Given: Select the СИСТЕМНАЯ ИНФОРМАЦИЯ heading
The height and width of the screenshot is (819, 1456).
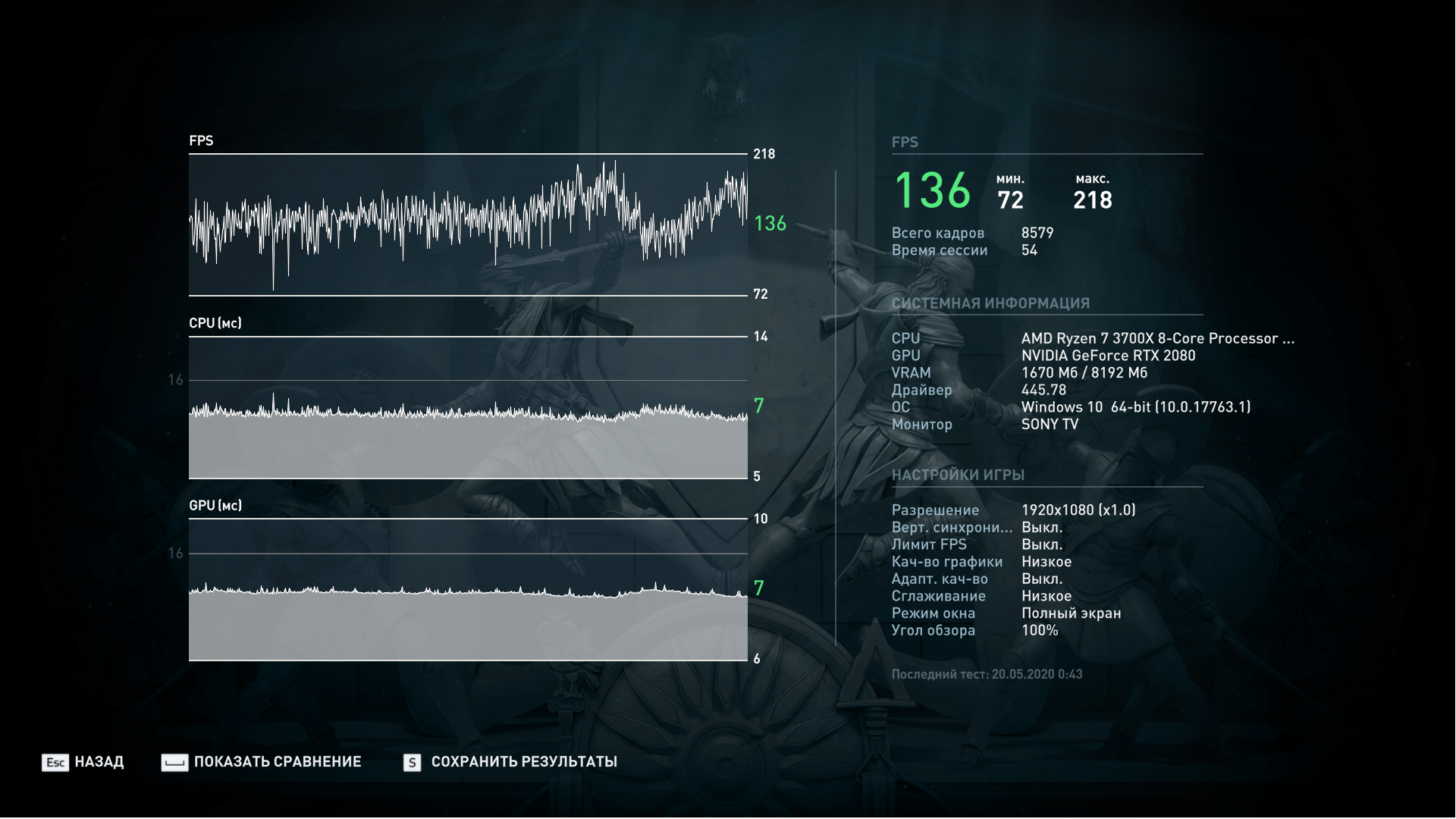Looking at the screenshot, I should point(990,303).
